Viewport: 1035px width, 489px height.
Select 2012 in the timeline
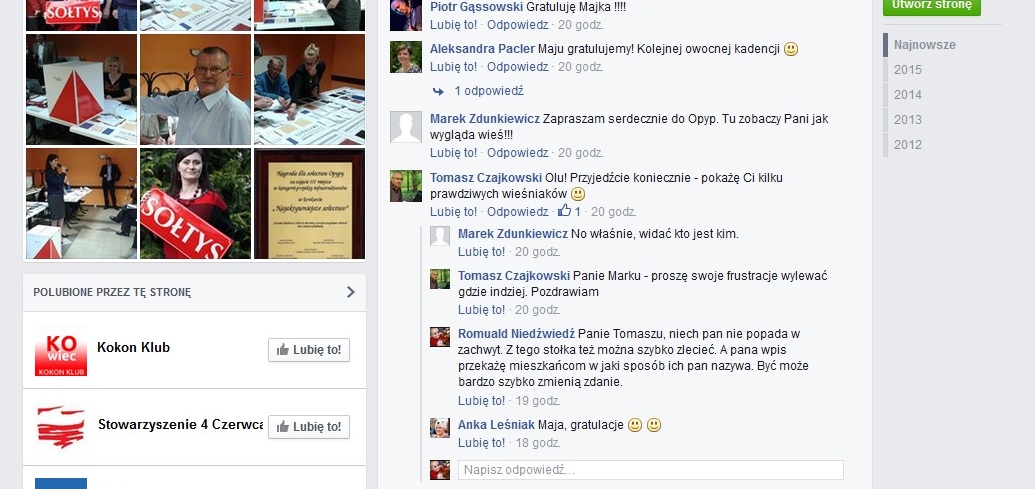pos(908,145)
